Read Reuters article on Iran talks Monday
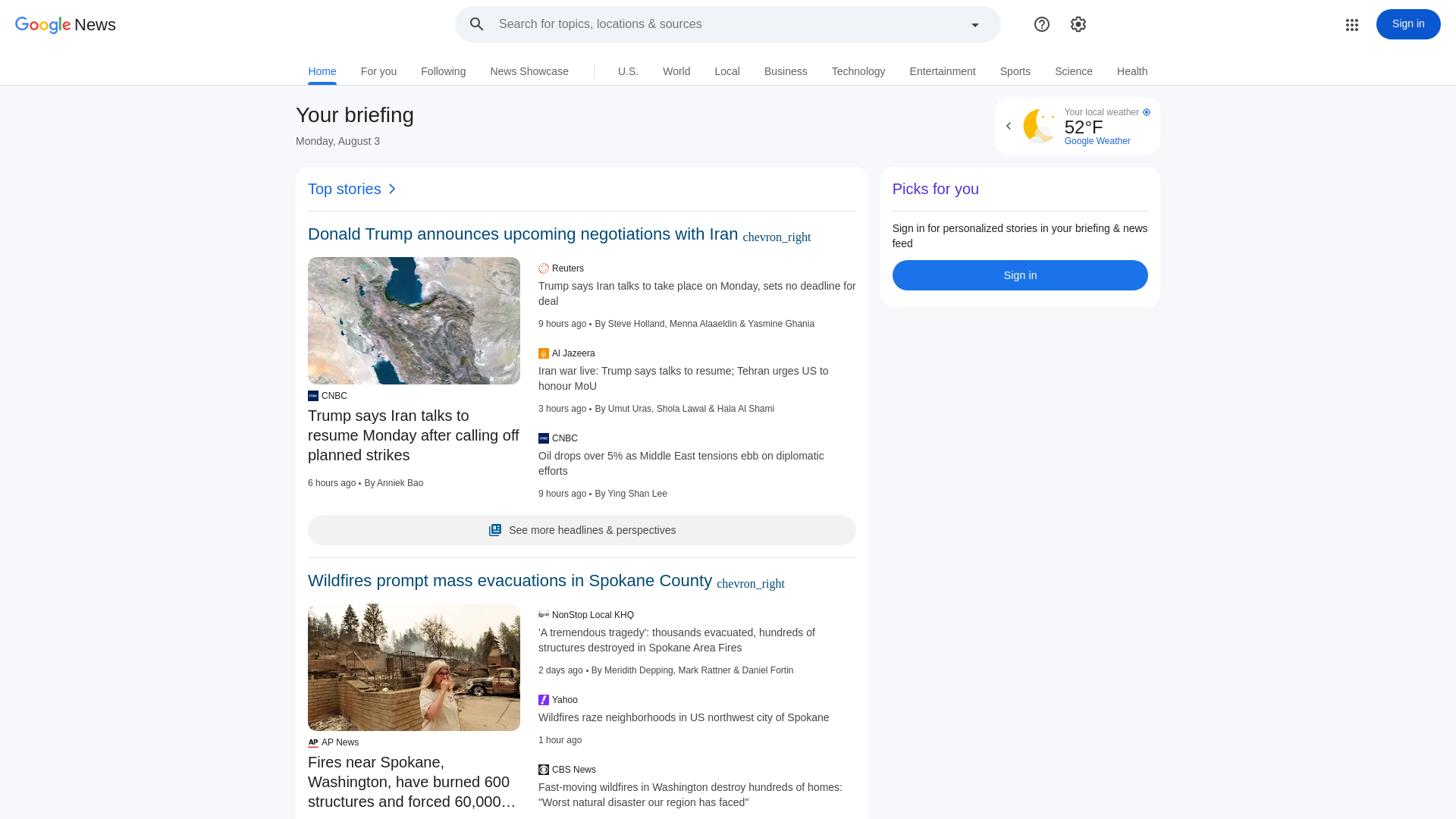Screen dimensions: 1456x819 point(697,293)
